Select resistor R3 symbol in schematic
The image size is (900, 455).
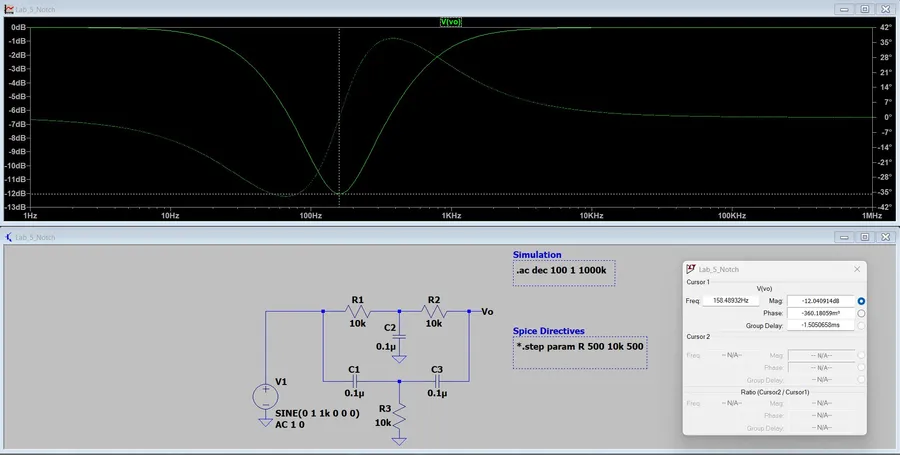coord(399,418)
